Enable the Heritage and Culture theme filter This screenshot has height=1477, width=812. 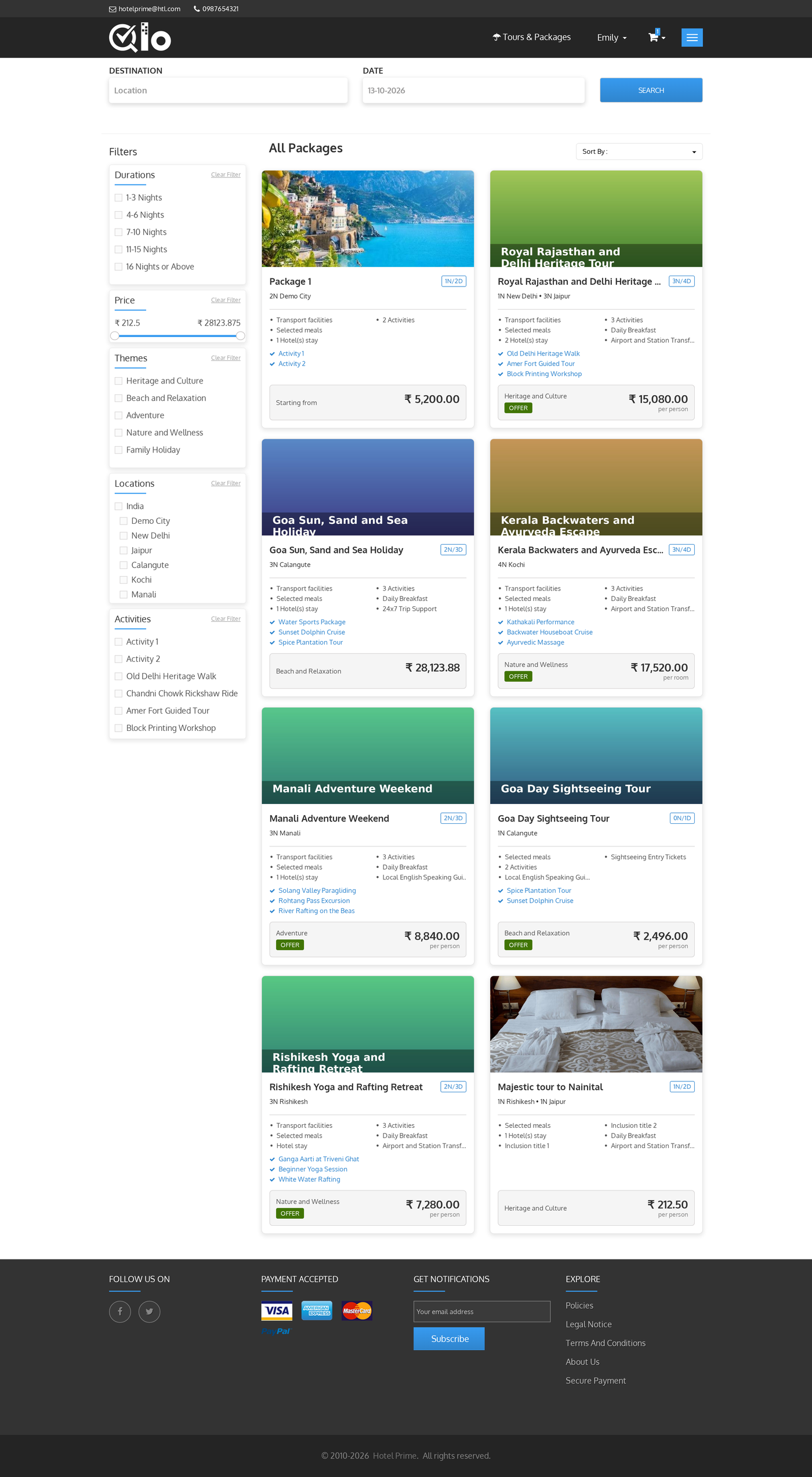(x=118, y=381)
